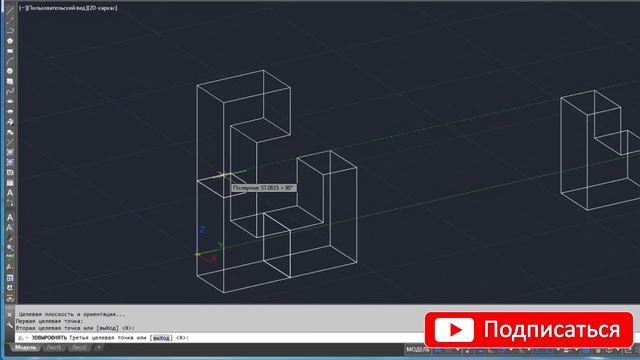Select the Gradient fill tool
The image size is (640, 360).
(x=10, y=162)
